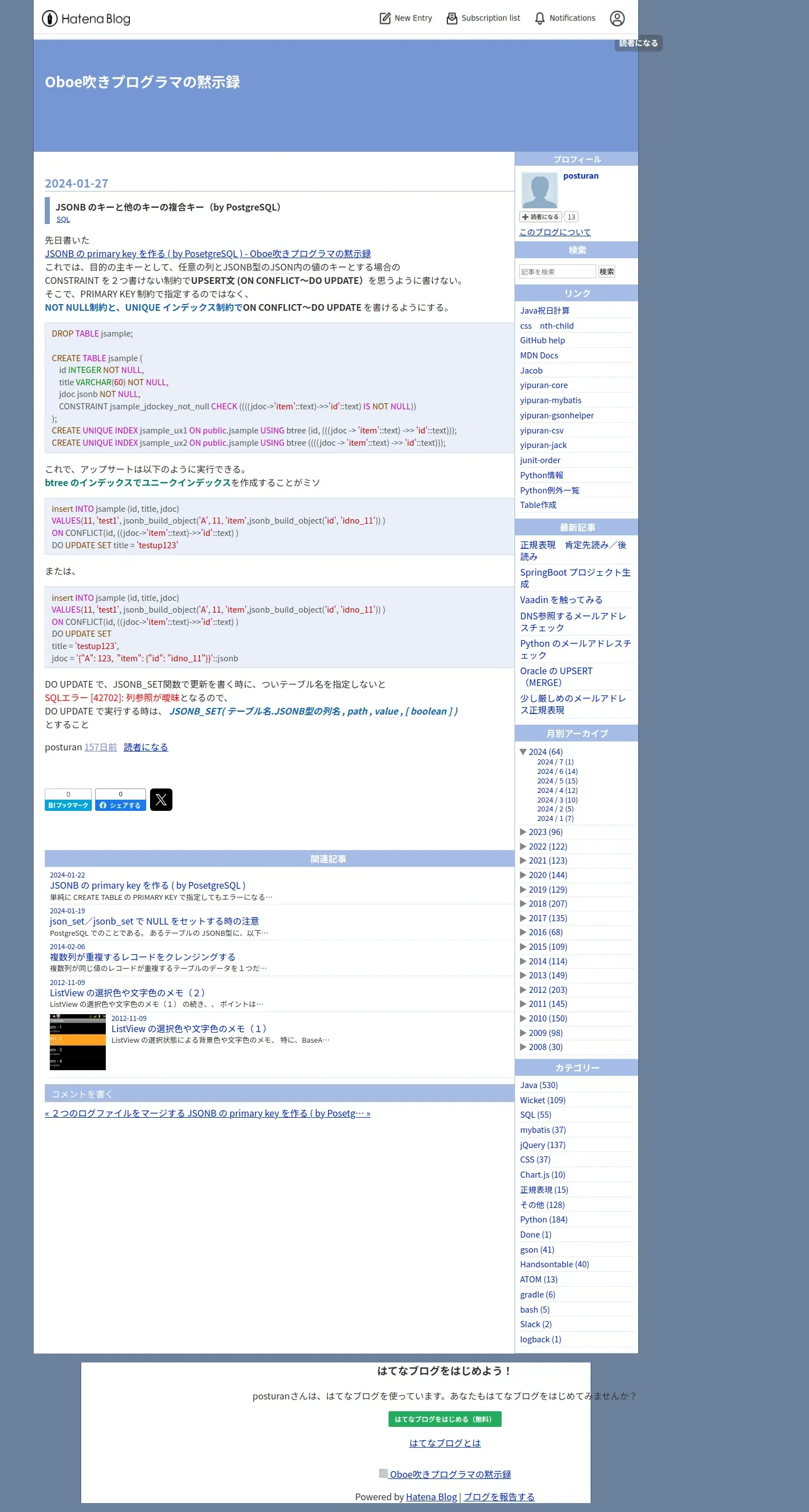
Task: Expand the 2012 (203) archive
Action: pos(523,990)
